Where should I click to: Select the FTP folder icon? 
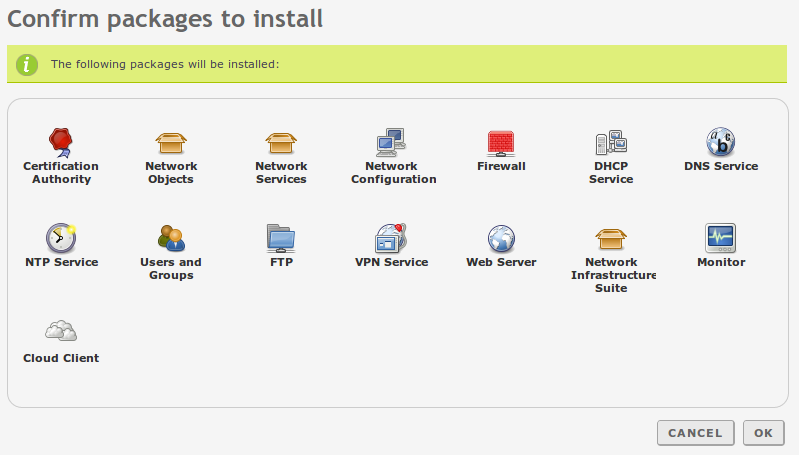pos(281,237)
